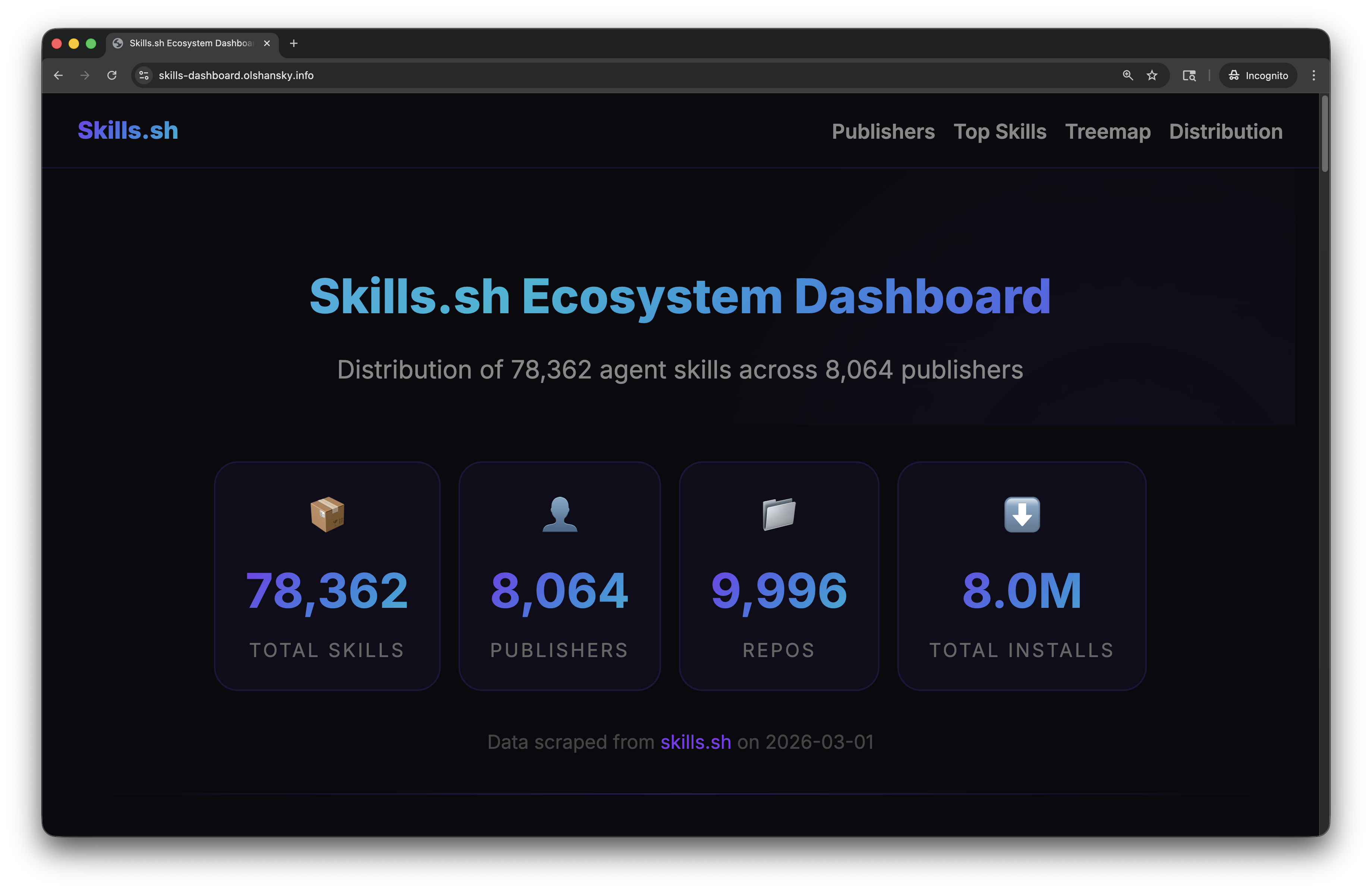Screen dimensions: 1372x892
Task: Reload the dashboard page
Action: [113, 75]
